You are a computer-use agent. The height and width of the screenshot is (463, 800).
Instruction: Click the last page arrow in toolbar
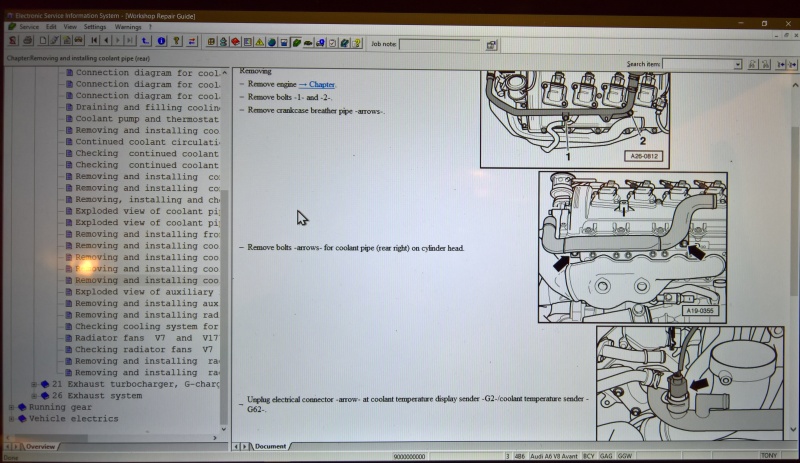129,41
